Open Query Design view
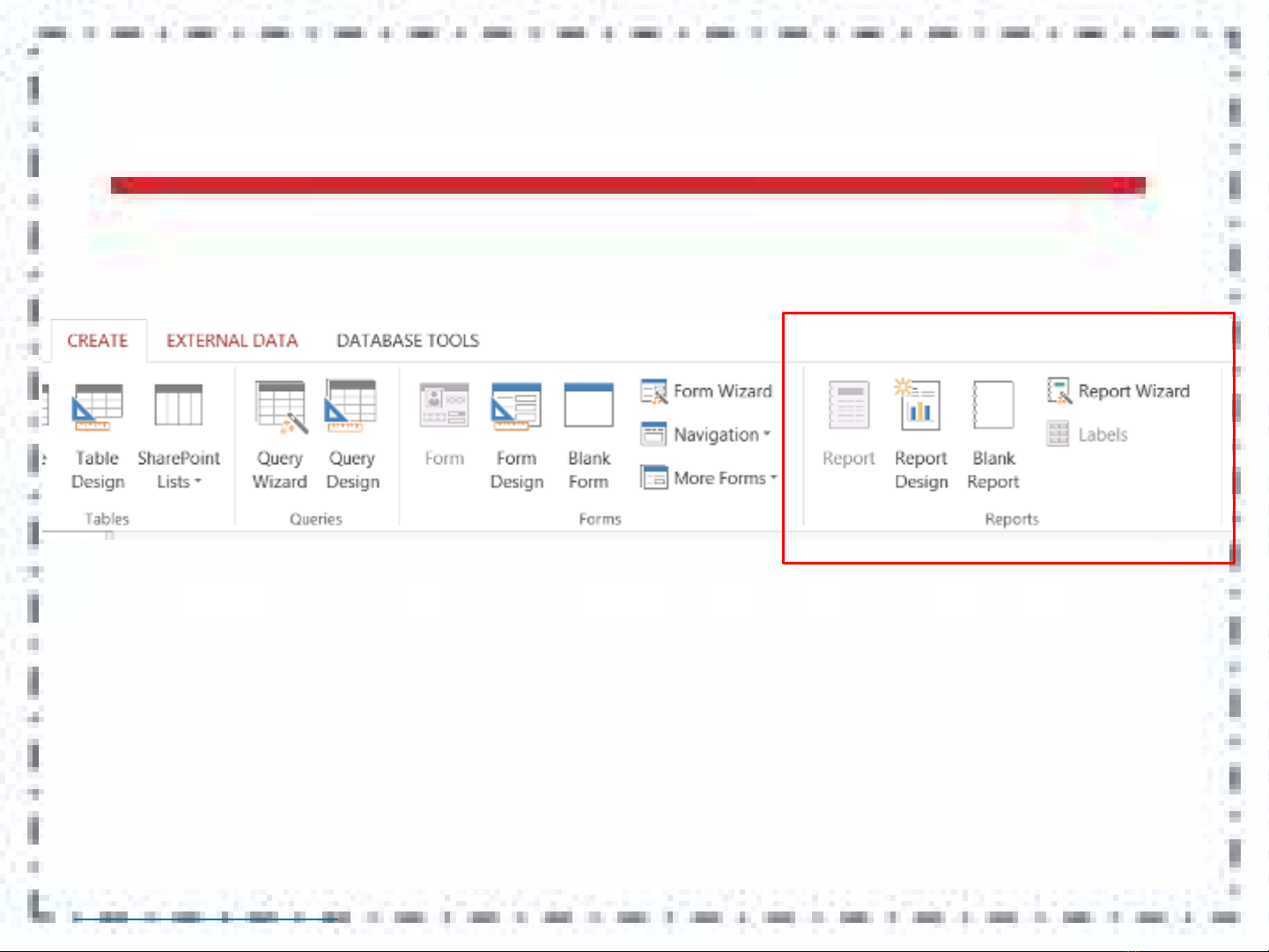The width and height of the screenshot is (1269, 952). click(x=352, y=437)
